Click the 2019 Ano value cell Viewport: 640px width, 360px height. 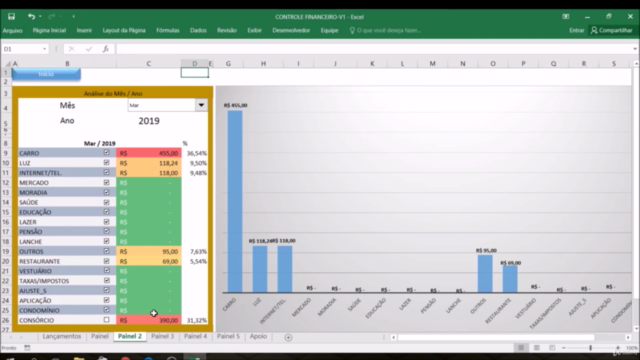click(149, 121)
